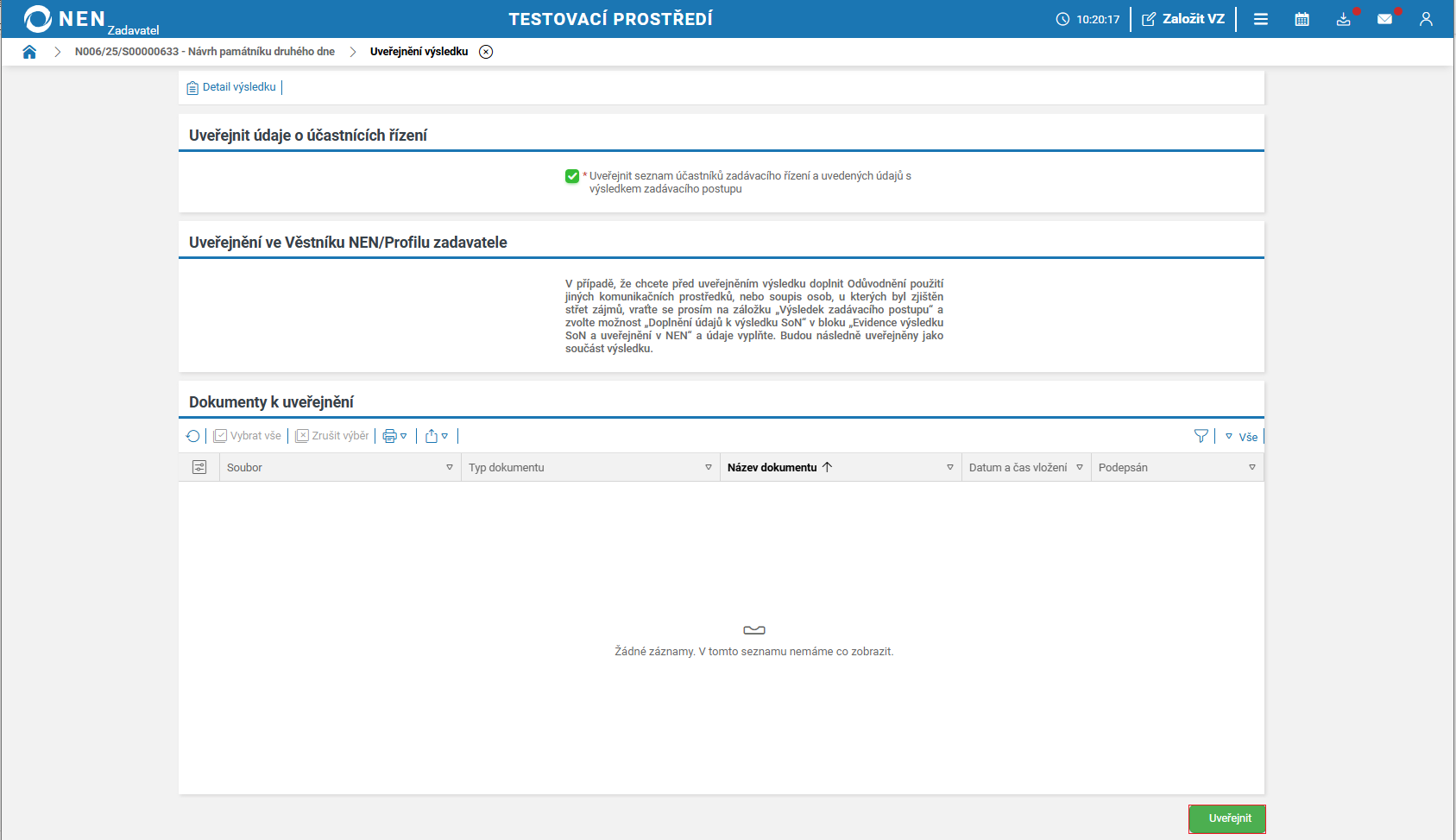Close the Uveřejnění výsledku breadcrumb

[487, 52]
